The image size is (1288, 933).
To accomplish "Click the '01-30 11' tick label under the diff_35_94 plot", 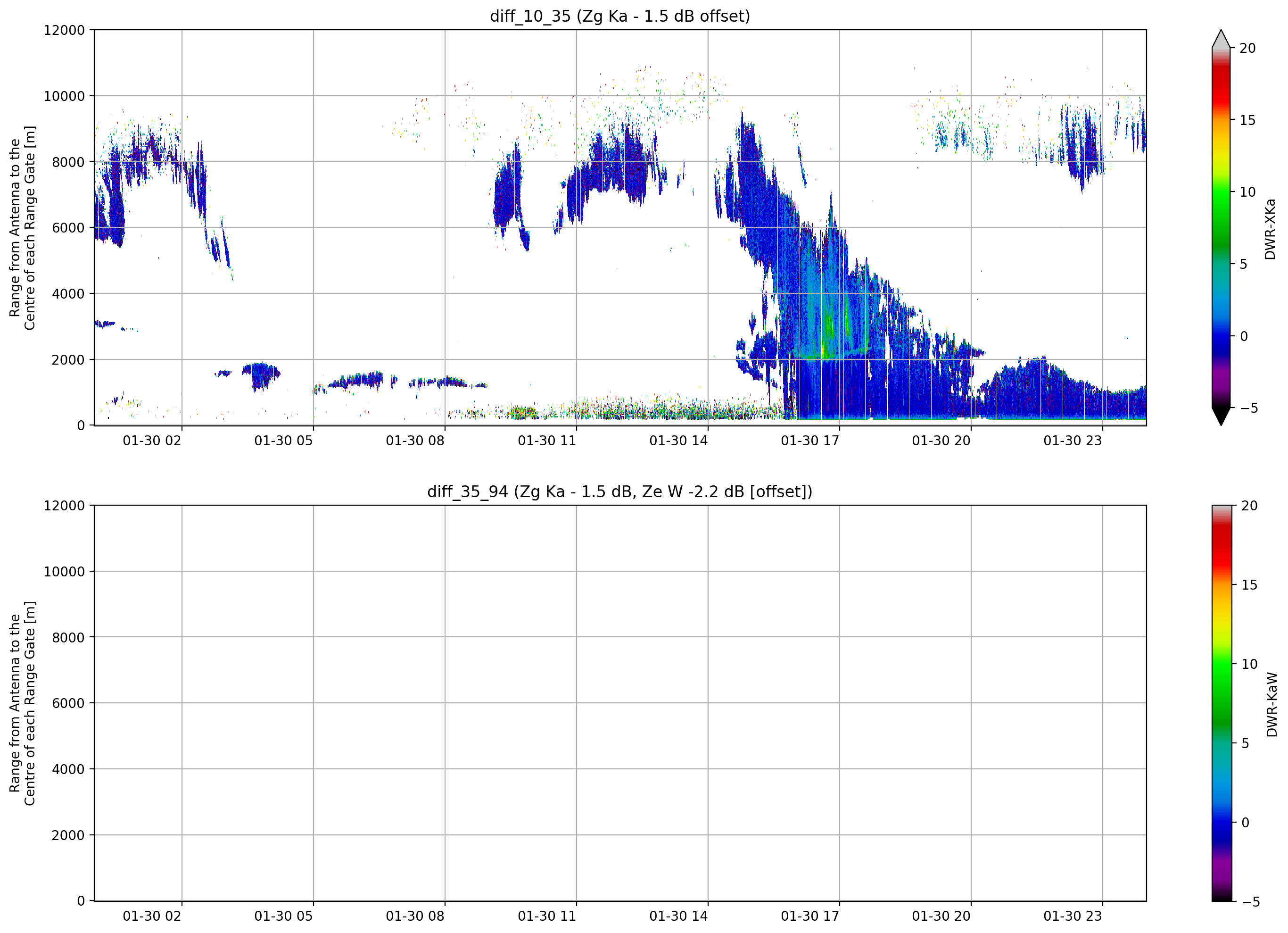I will tap(547, 916).
